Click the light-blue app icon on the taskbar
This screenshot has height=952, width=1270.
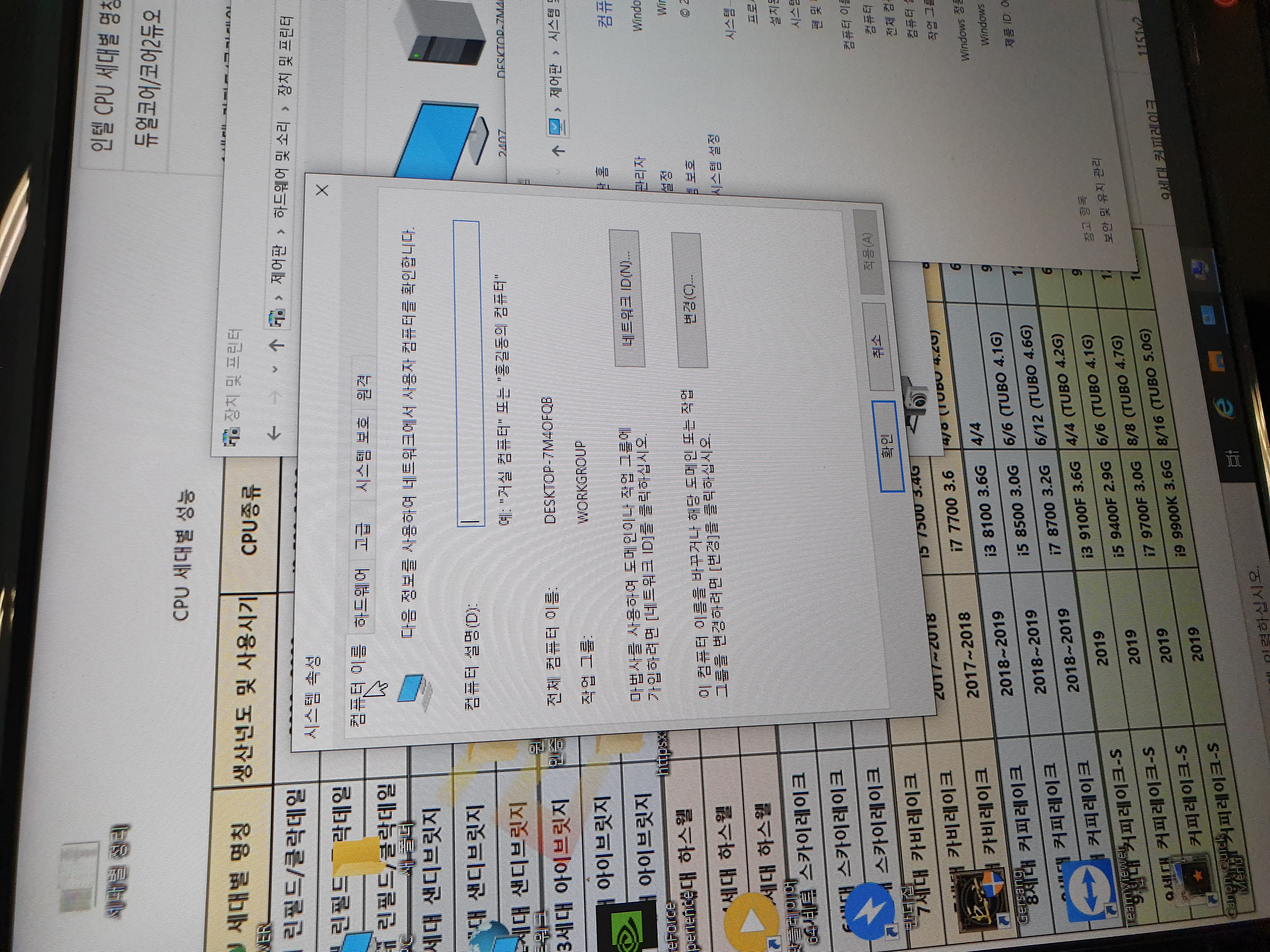click(1209, 315)
